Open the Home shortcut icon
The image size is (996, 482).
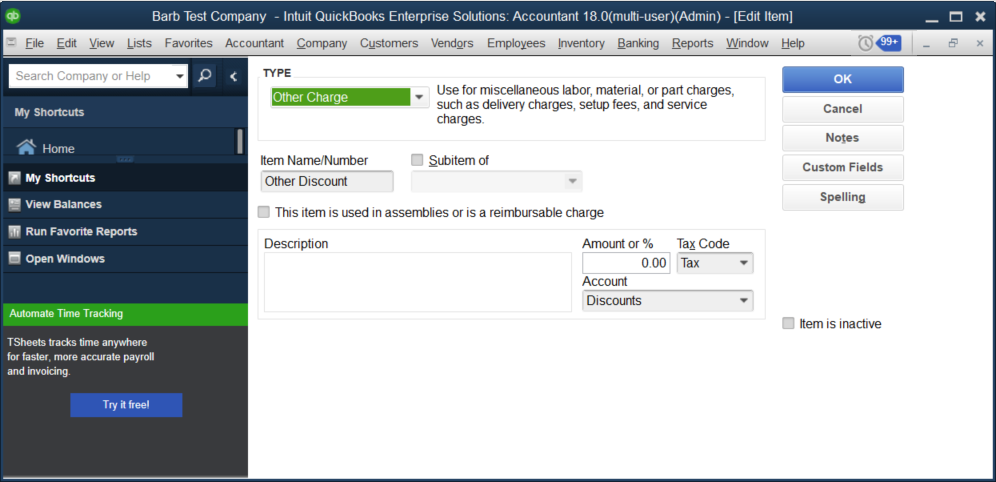(x=26, y=148)
